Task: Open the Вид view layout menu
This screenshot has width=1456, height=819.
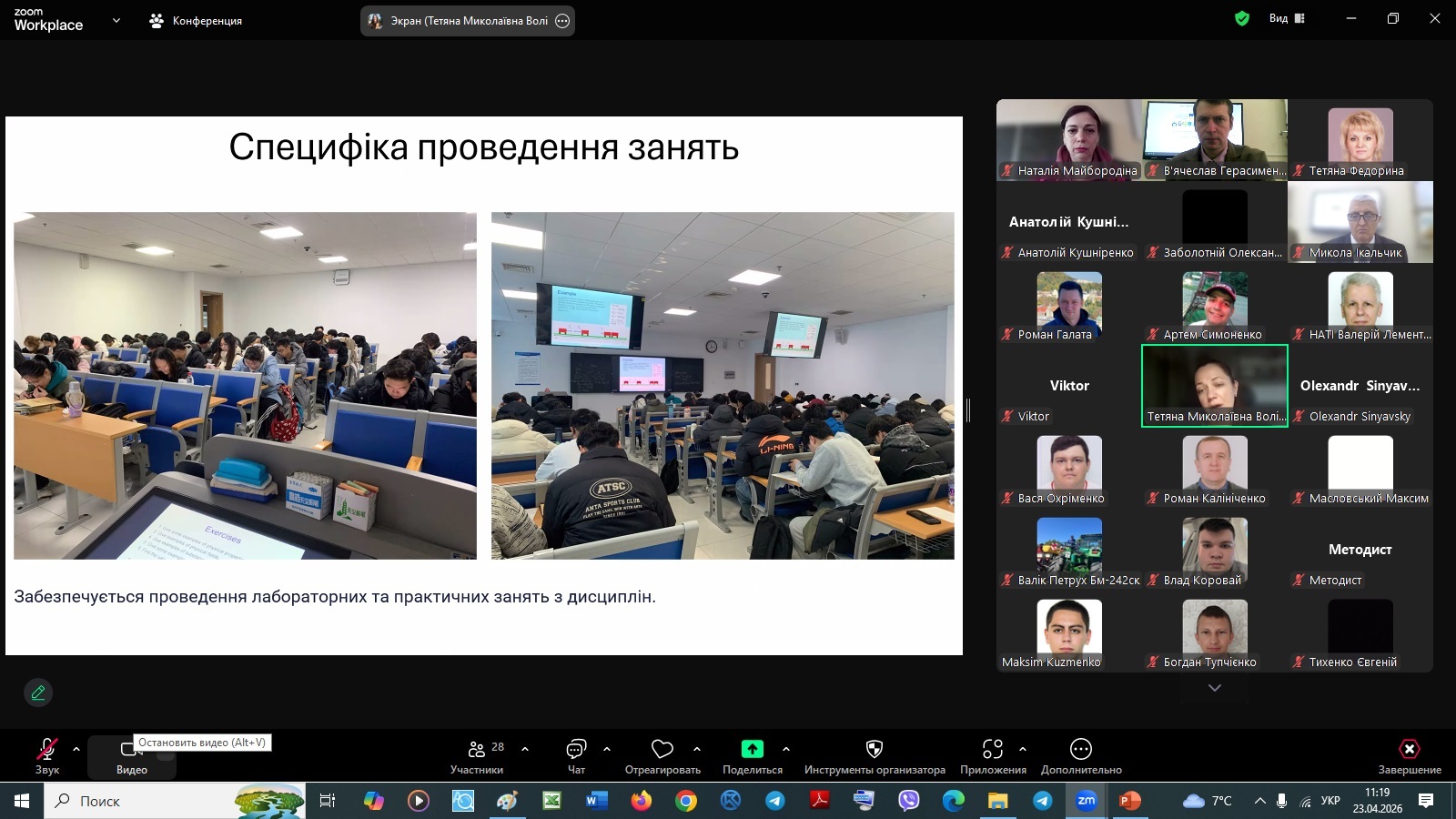Action: 1287,18
